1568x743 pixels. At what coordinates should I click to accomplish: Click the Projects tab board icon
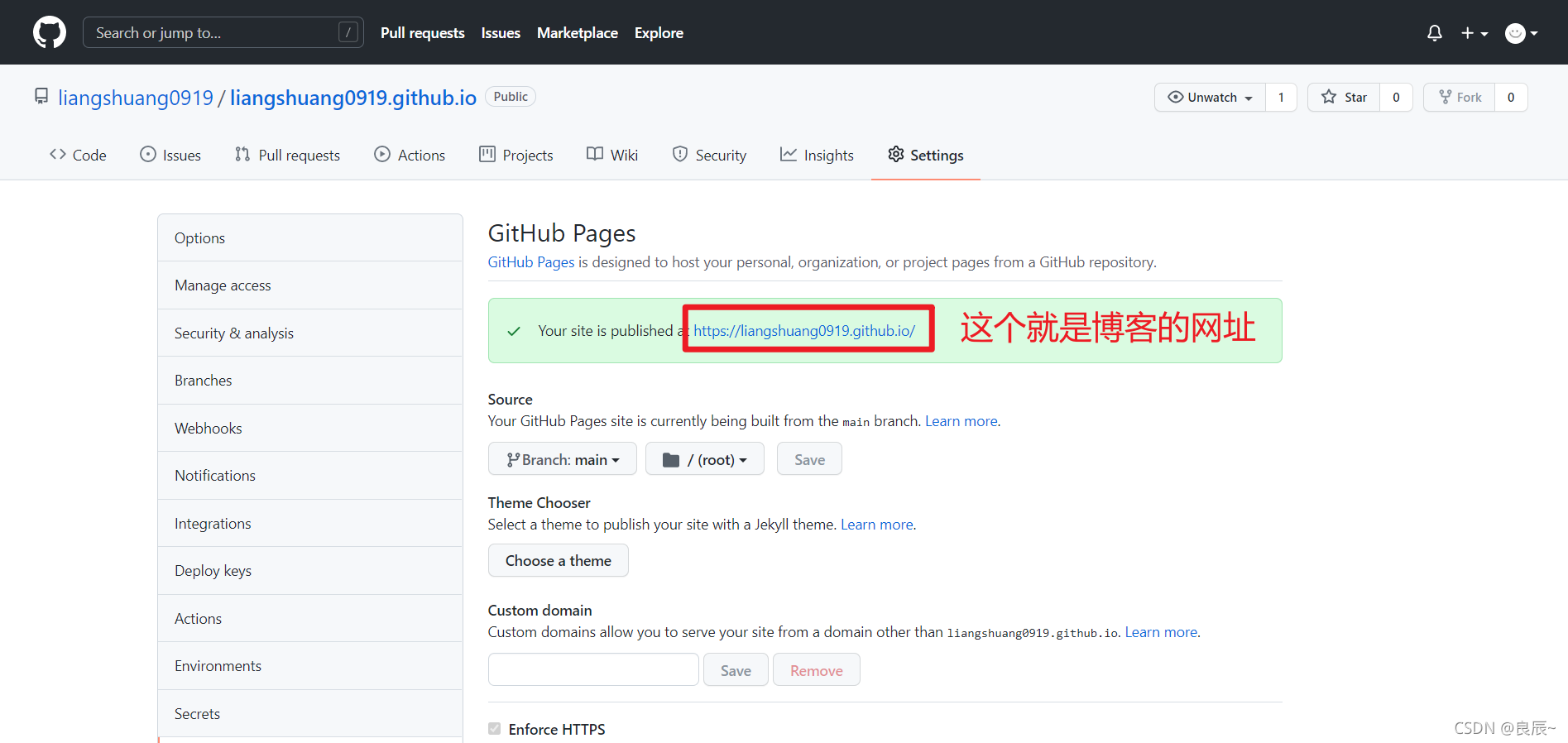[487, 155]
